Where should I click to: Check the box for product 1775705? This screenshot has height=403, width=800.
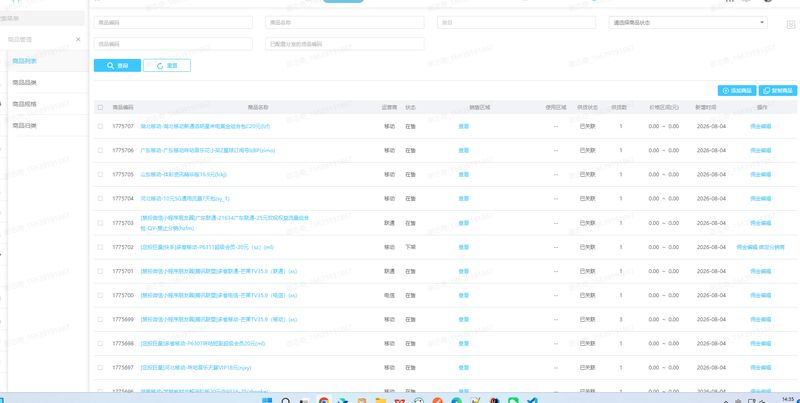(x=101, y=174)
